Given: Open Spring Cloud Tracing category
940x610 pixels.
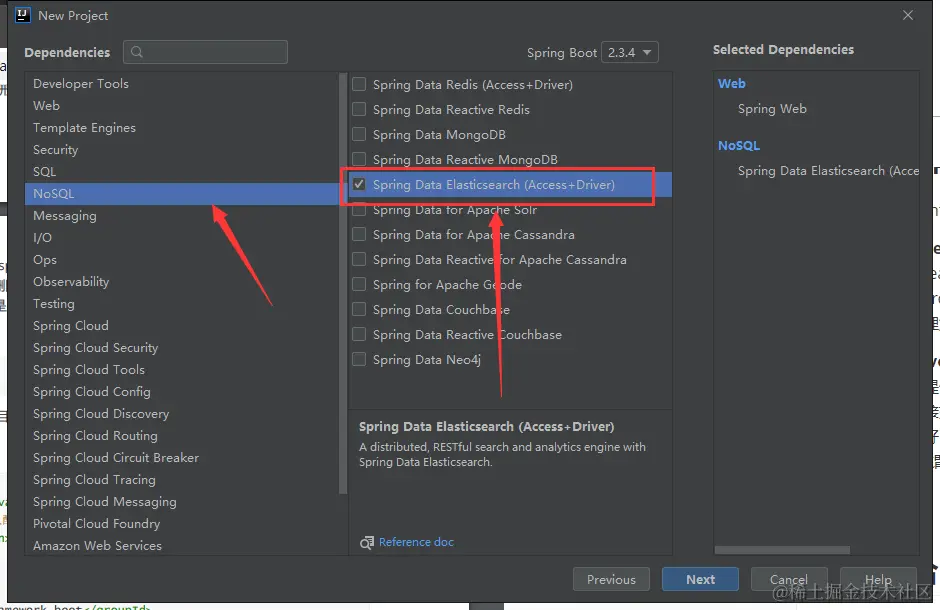Looking at the screenshot, I should pyautogui.click(x=182, y=480).
